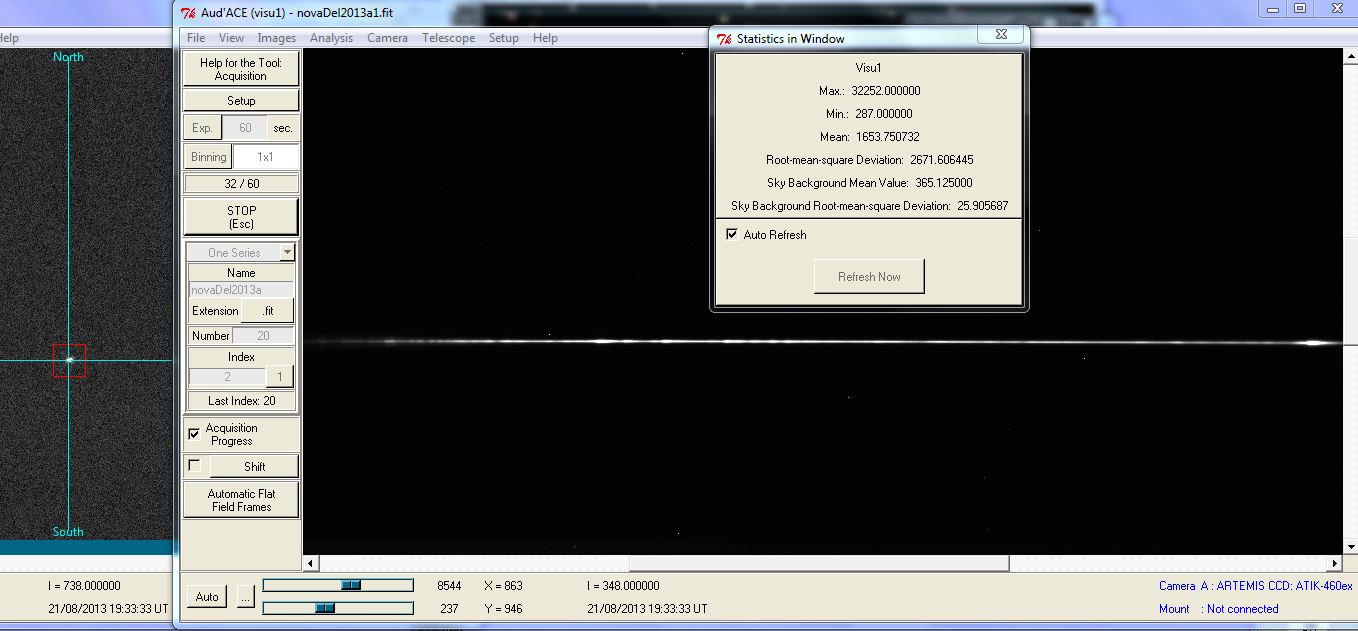The image size is (1358, 631).
Task: Uncheck the Acquisition Progress checkbox
Action: click(194, 434)
